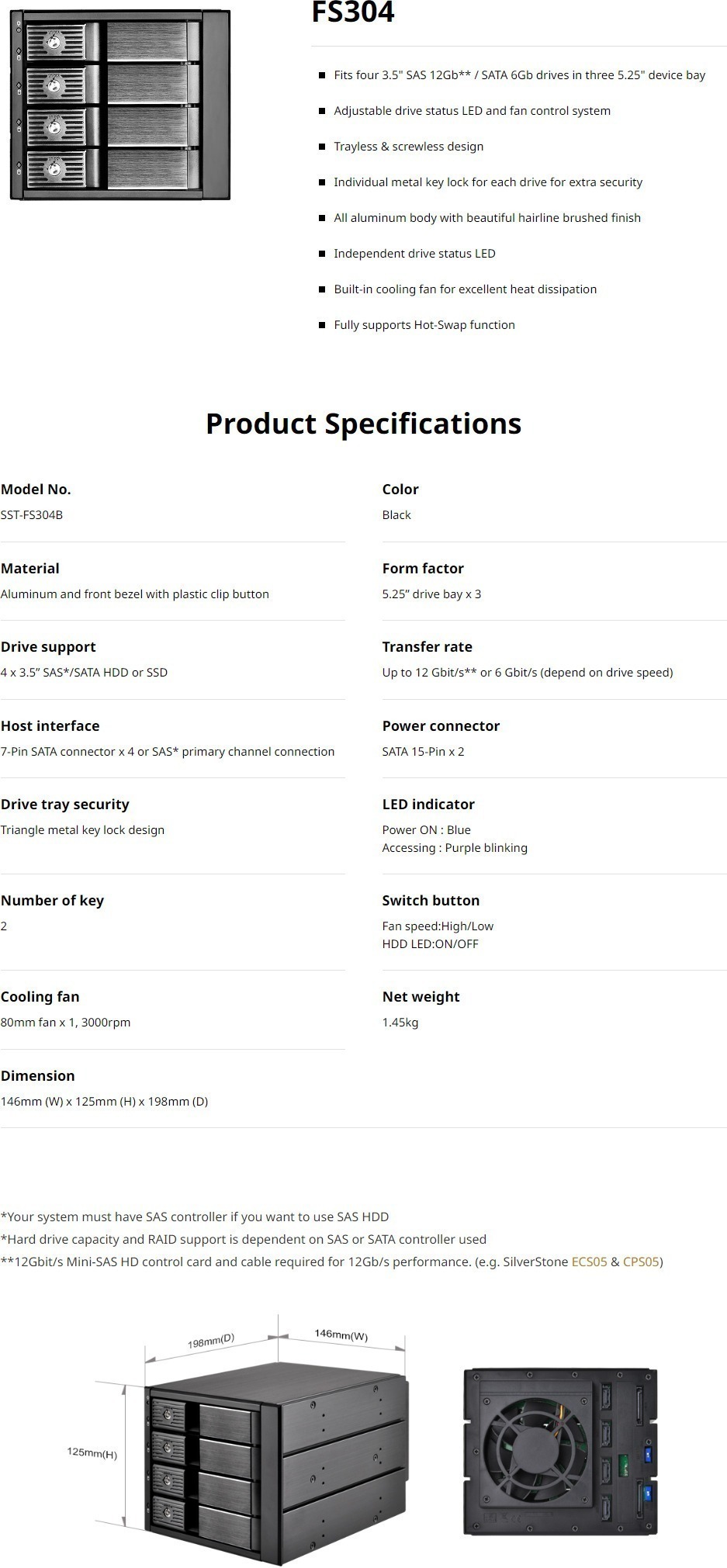
Task: Click the Switch button heading
Action: [431, 901]
